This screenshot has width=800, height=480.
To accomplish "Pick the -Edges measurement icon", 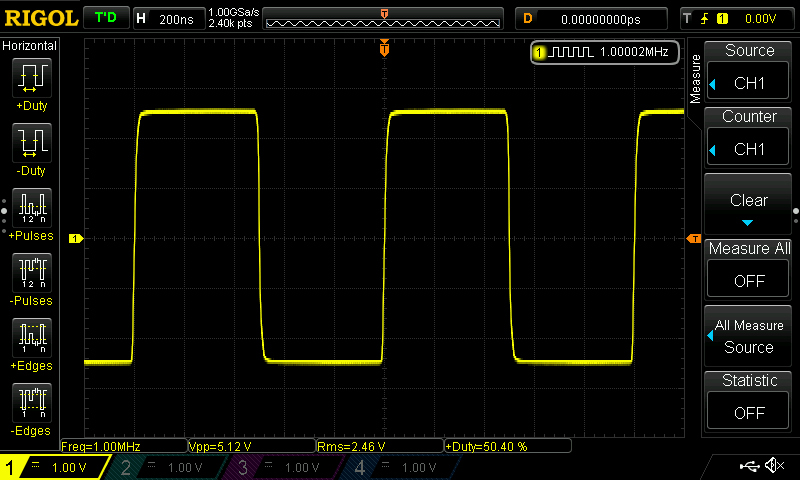I will click(30, 405).
